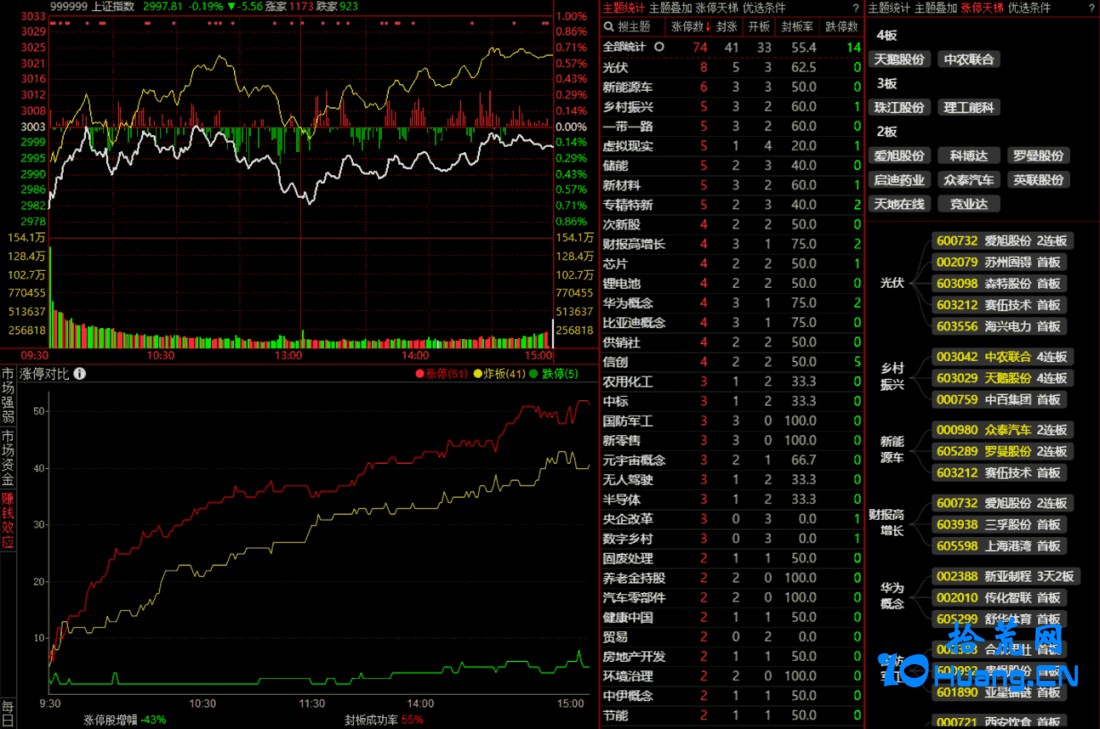Click the 理工能科 tag under 3板

click(x=969, y=107)
